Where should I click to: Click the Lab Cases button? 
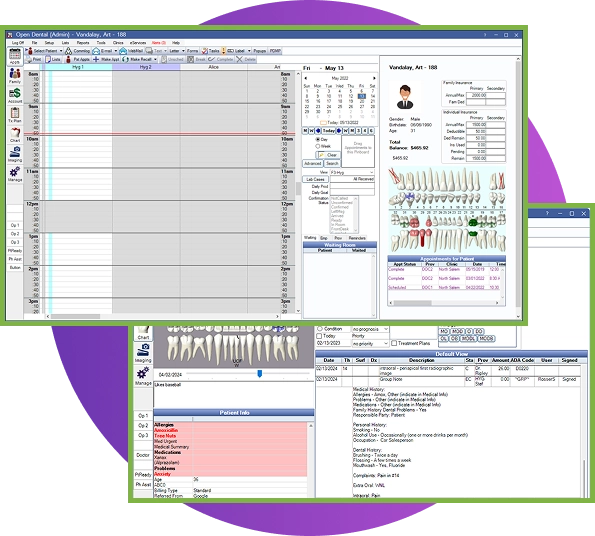tap(315, 179)
